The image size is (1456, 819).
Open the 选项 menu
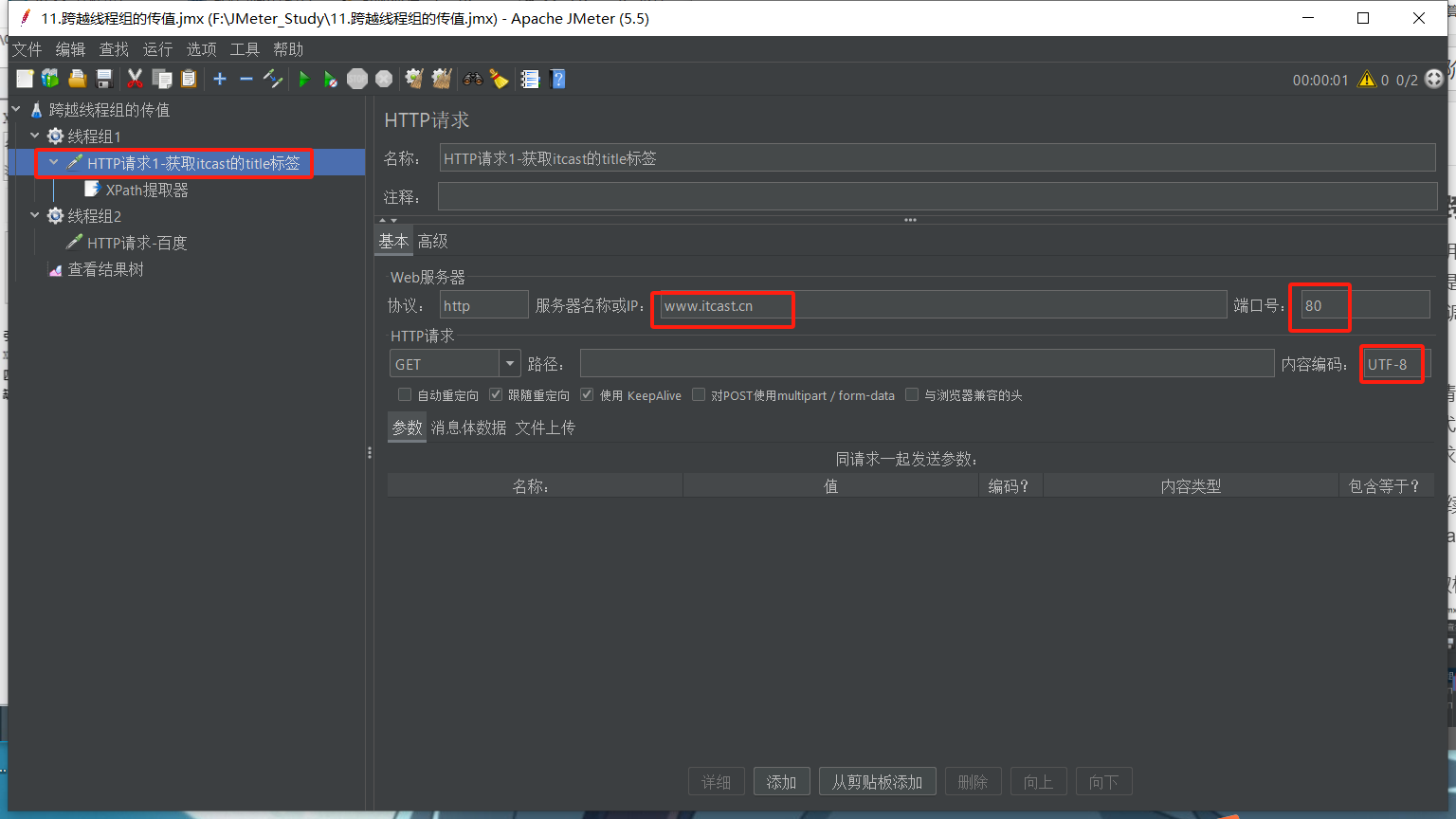point(201,49)
